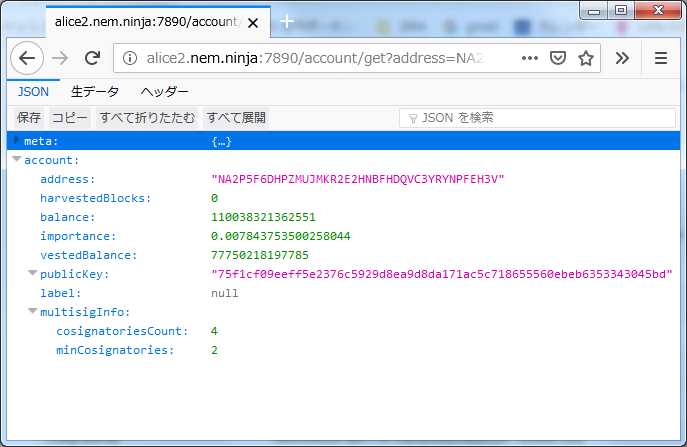Collapse the publicKey value
687x447 pixels.
[x=32, y=273]
